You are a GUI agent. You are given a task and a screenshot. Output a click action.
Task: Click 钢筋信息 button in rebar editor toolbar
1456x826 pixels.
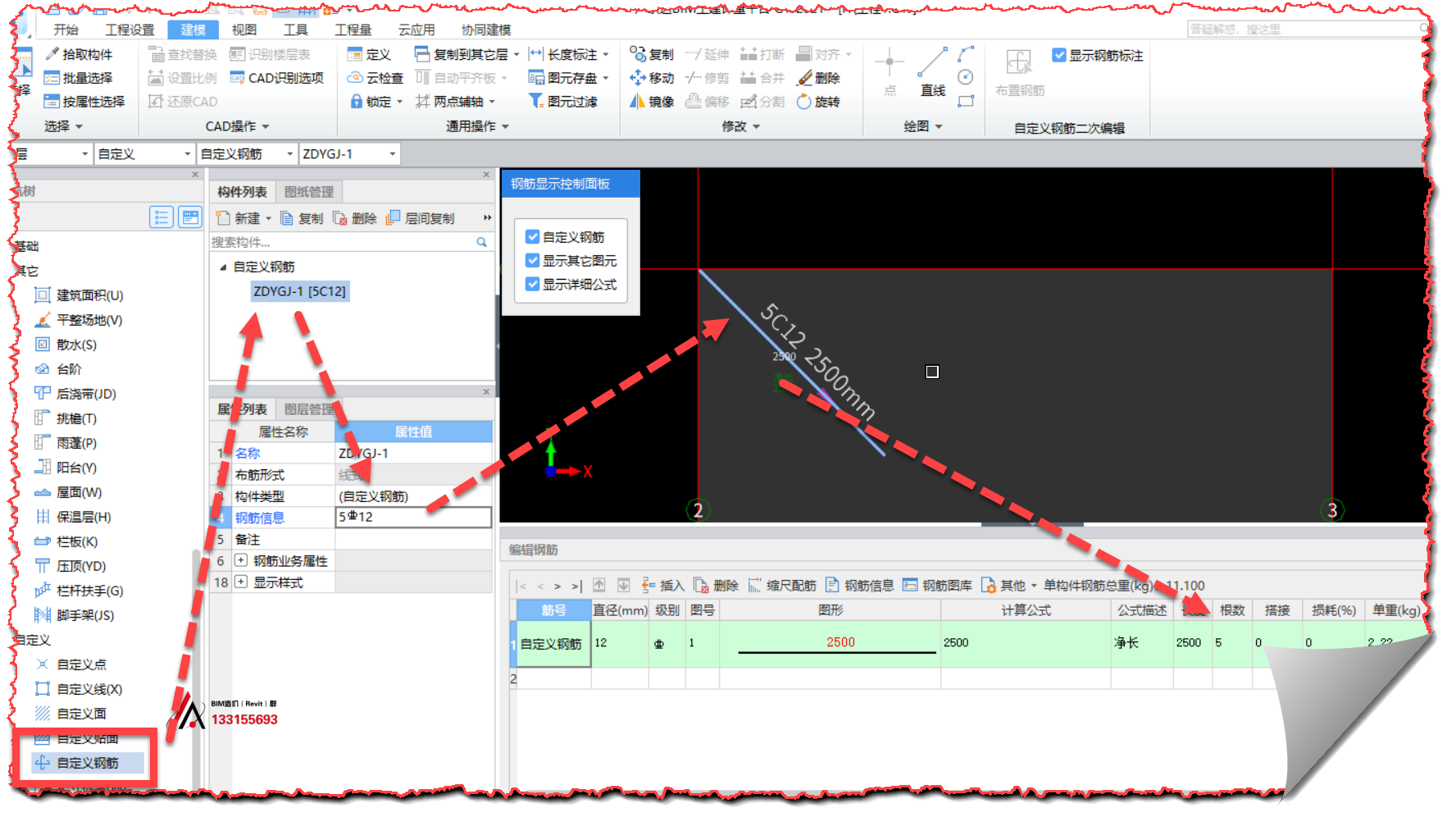pos(860,586)
